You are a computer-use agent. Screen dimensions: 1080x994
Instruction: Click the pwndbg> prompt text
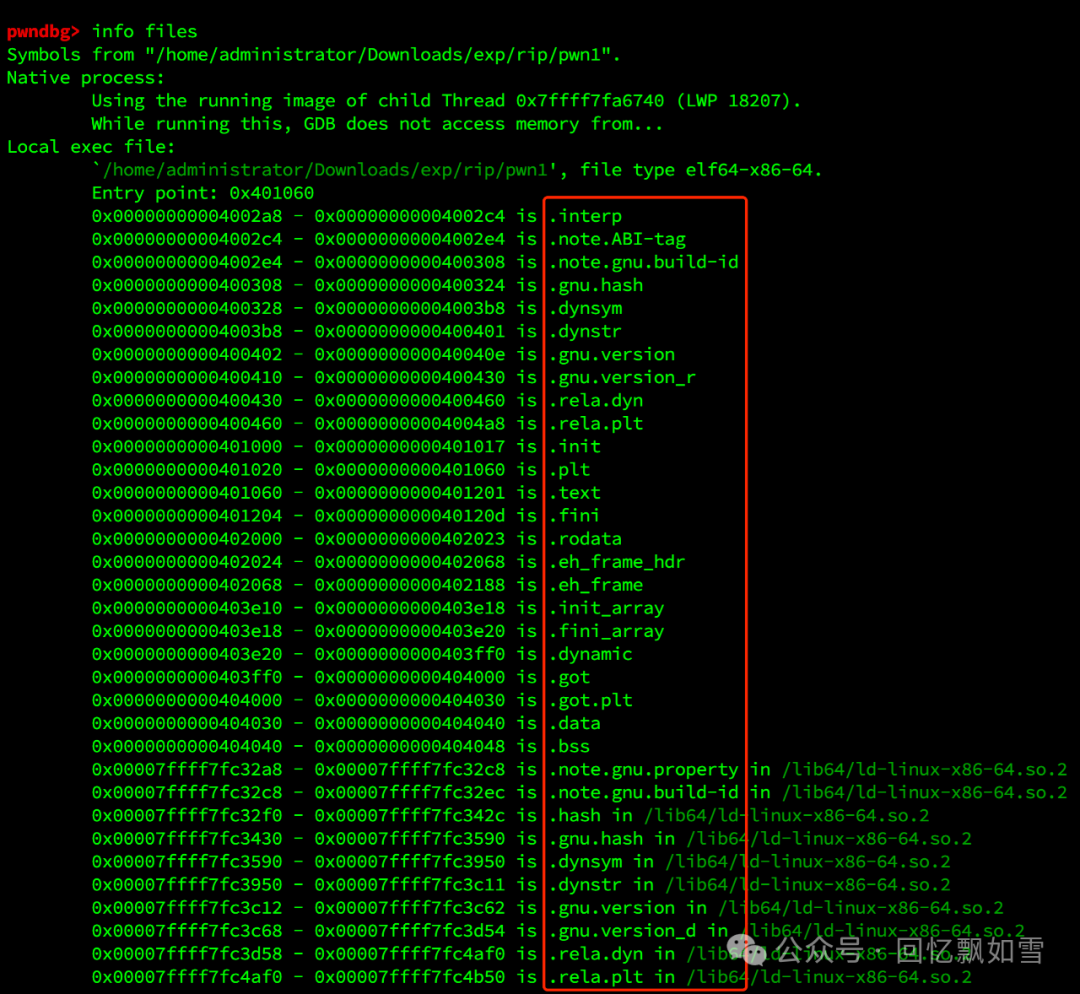[x=43, y=32]
